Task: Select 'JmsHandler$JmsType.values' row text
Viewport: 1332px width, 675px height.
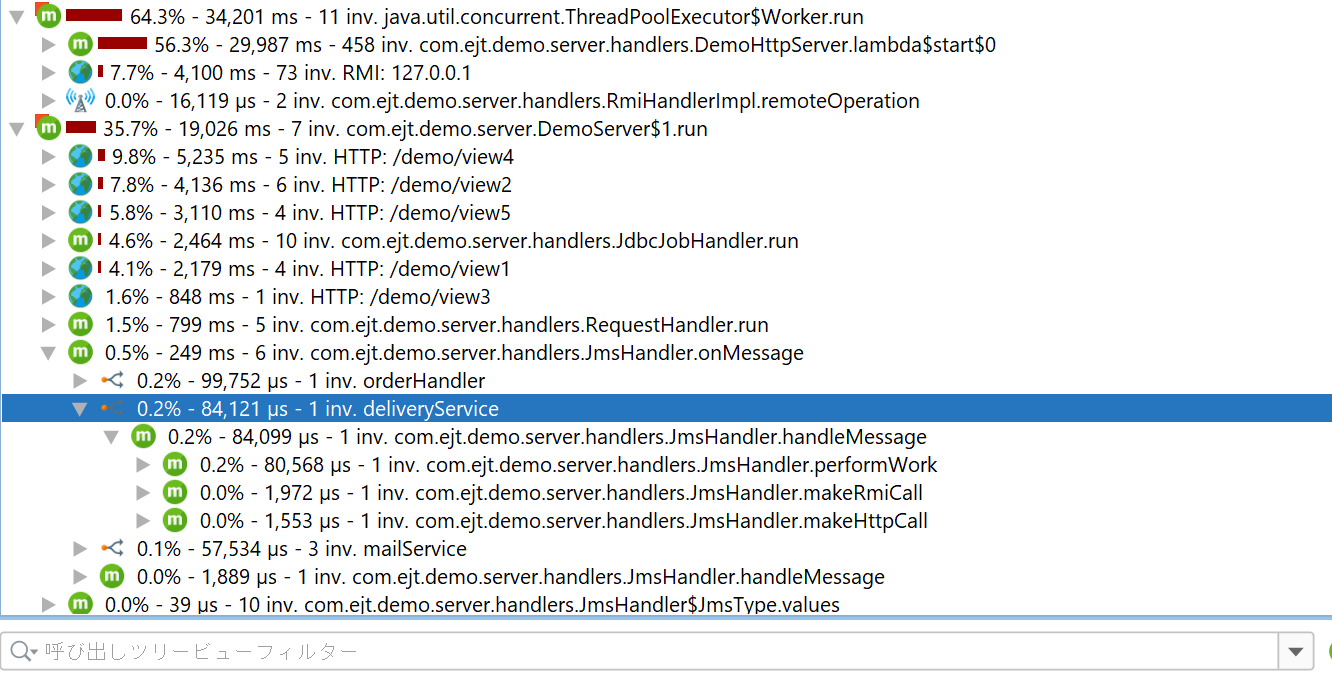Action: pos(472,605)
